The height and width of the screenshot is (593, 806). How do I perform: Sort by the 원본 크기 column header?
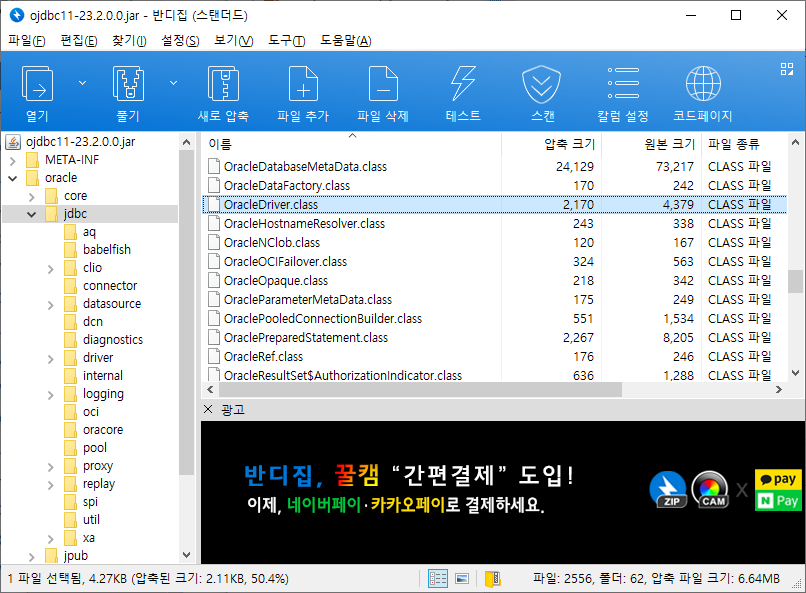click(x=652, y=144)
